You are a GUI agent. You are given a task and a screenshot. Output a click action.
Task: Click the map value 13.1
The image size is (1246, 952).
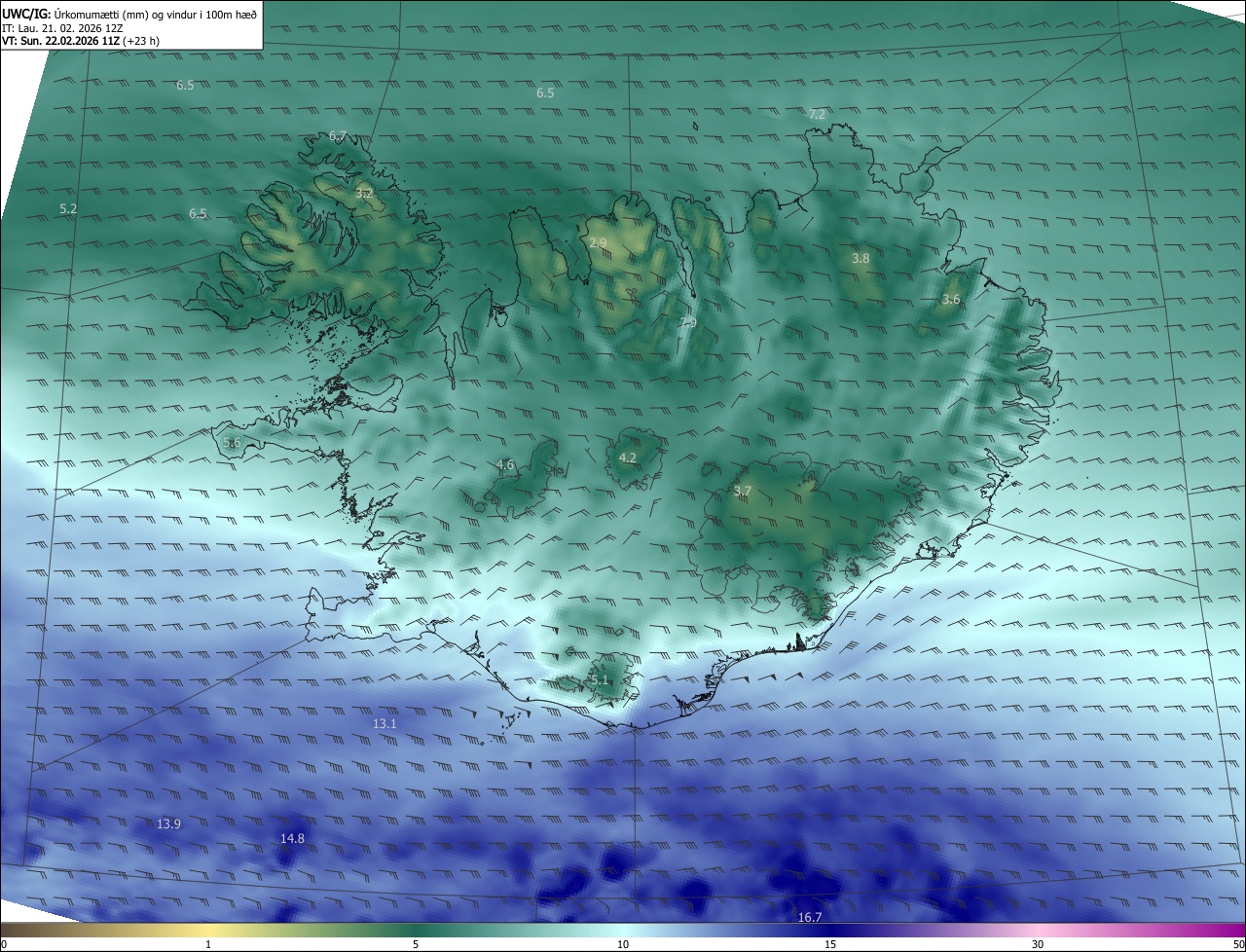click(x=385, y=723)
